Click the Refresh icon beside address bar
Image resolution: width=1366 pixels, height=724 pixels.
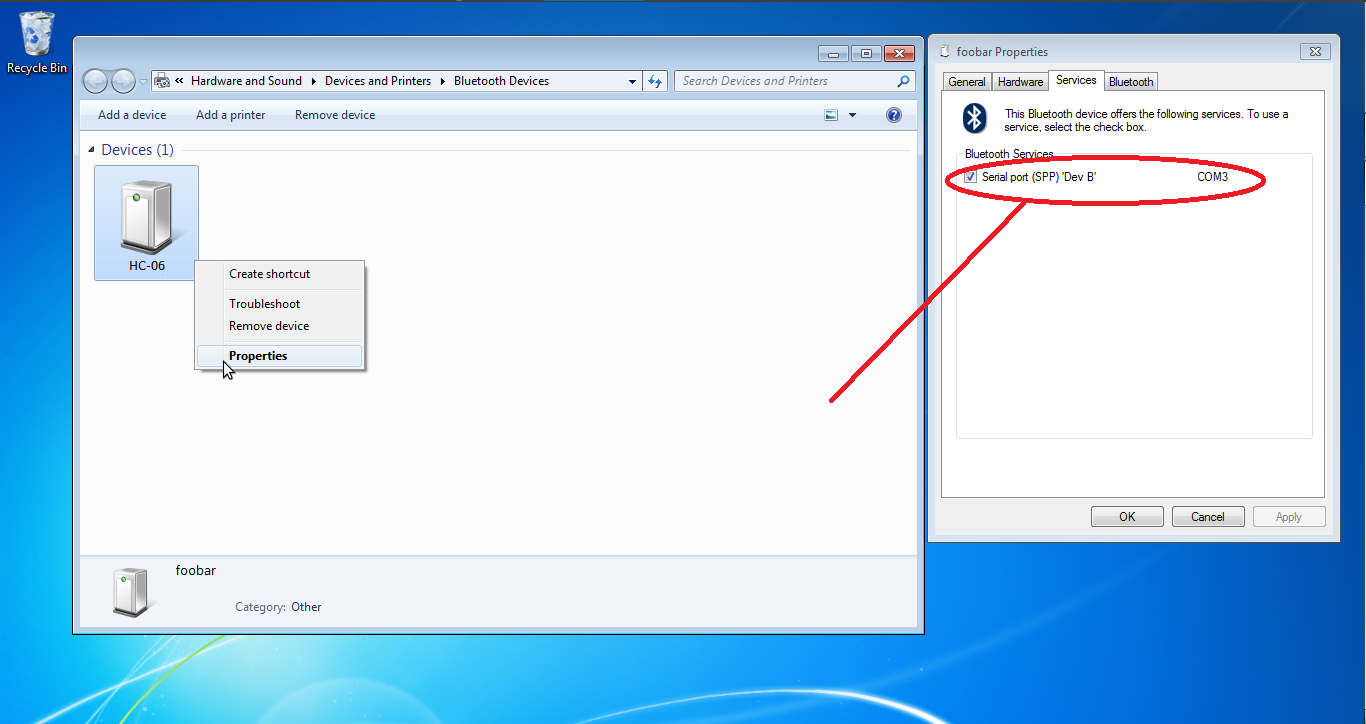tap(655, 82)
